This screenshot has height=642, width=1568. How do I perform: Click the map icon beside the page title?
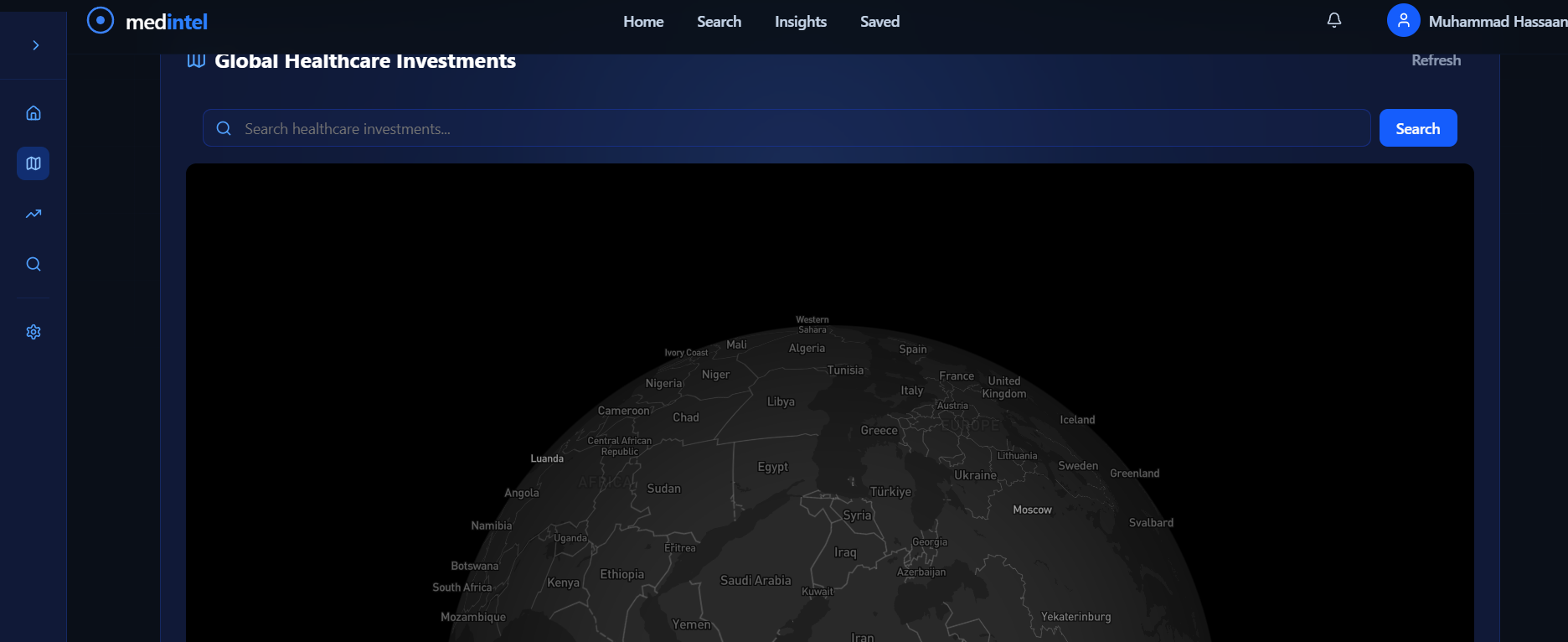tap(196, 60)
